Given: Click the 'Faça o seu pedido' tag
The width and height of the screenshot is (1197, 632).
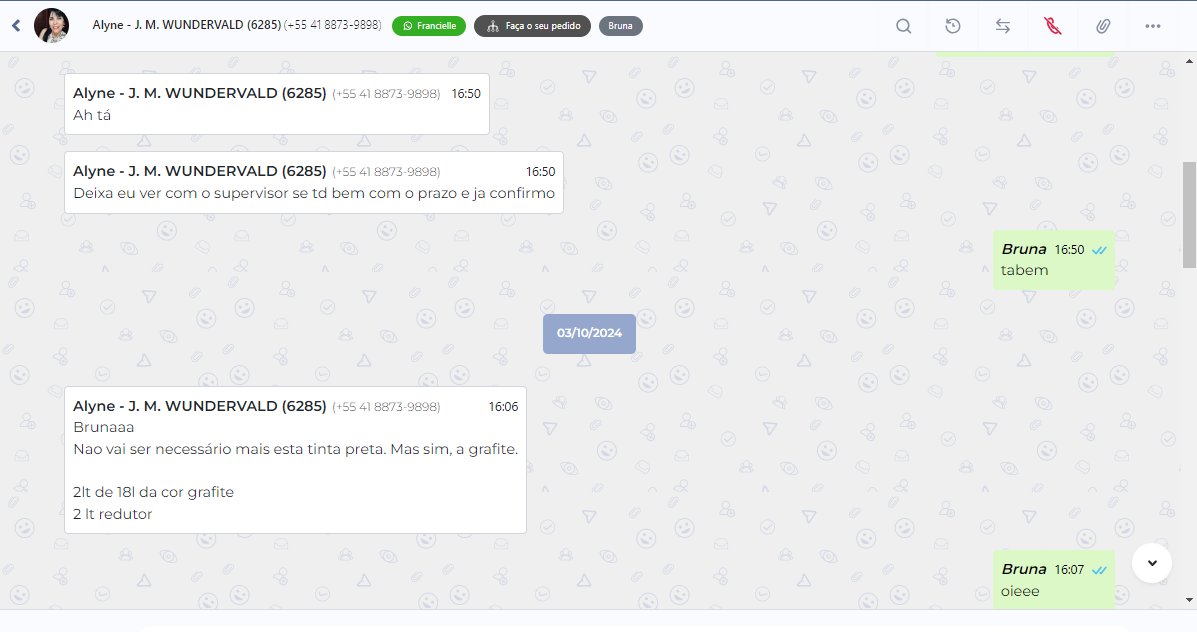Looking at the screenshot, I should [532, 26].
